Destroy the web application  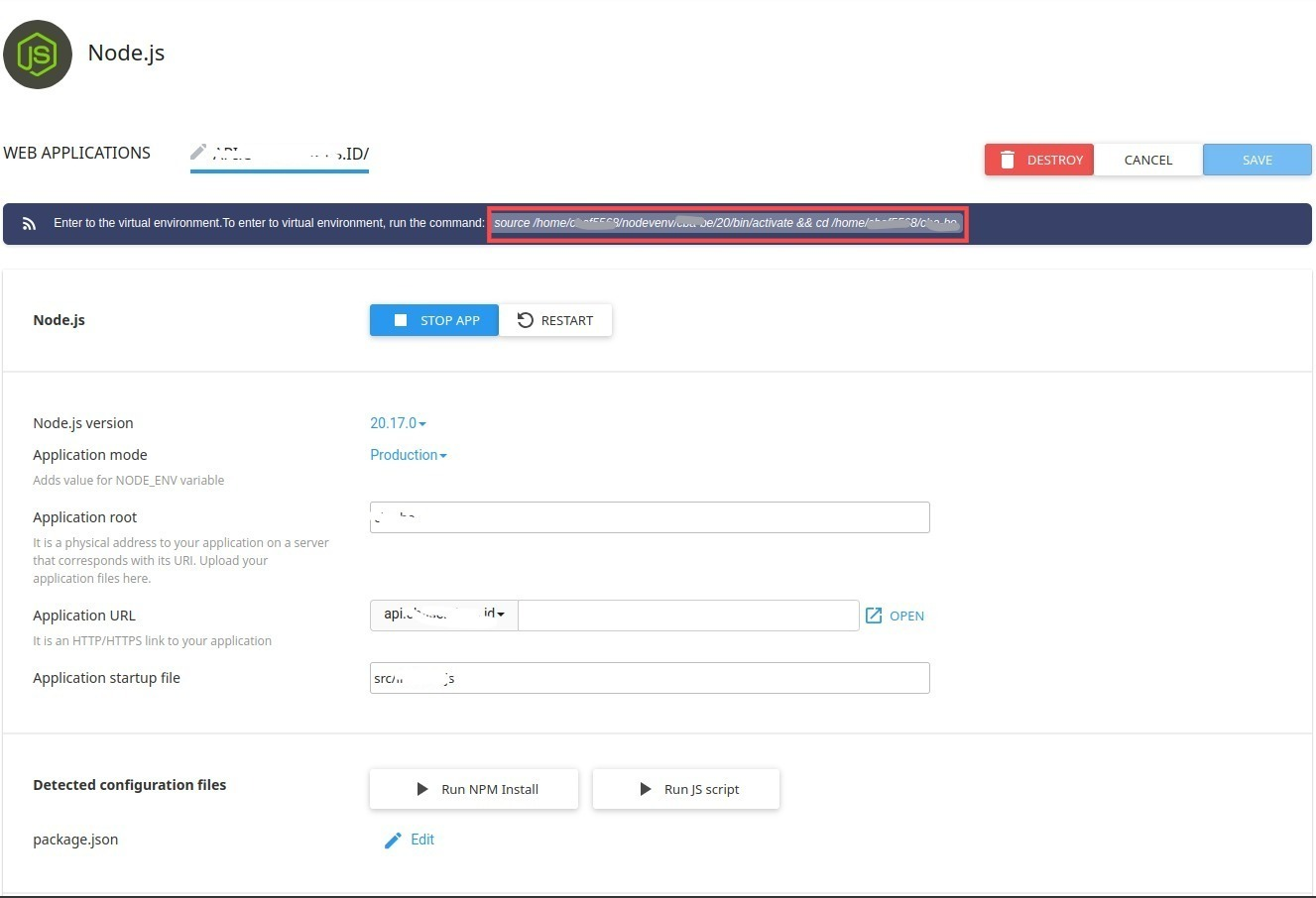(x=1038, y=160)
